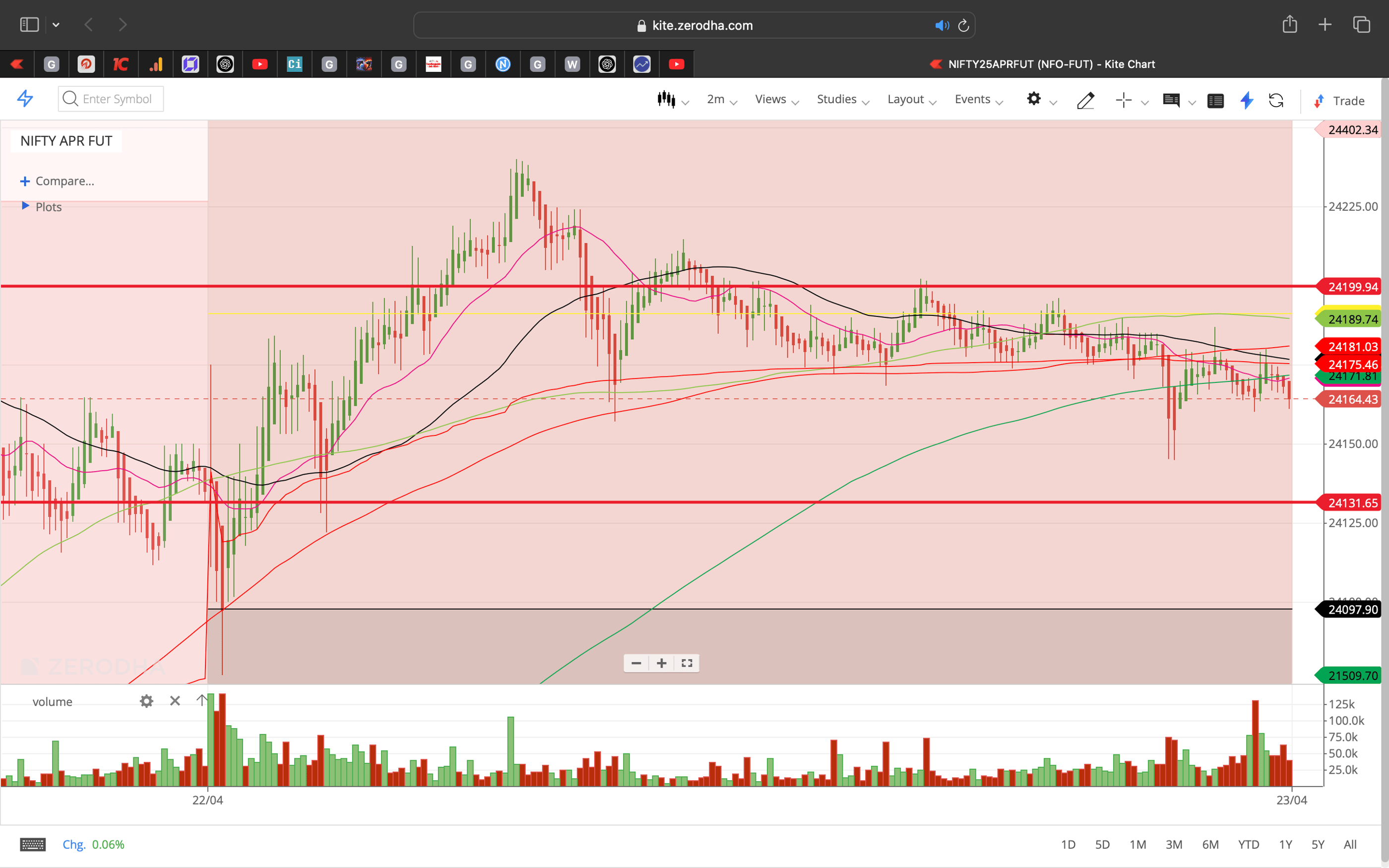Refresh the chart with the reload icon

tap(1276, 100)
